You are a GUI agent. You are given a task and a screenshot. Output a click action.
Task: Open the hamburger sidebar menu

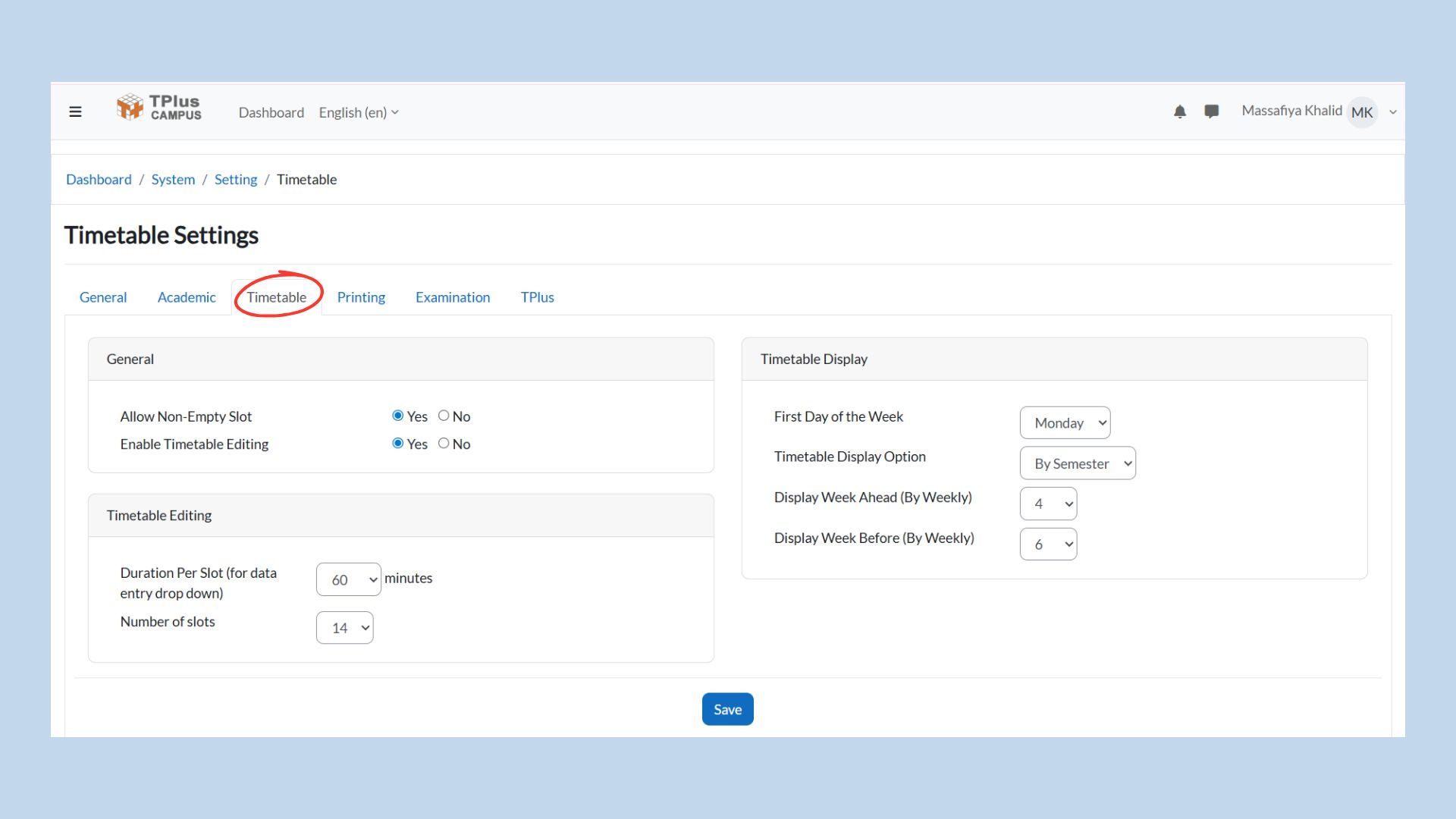coord(75,112)
